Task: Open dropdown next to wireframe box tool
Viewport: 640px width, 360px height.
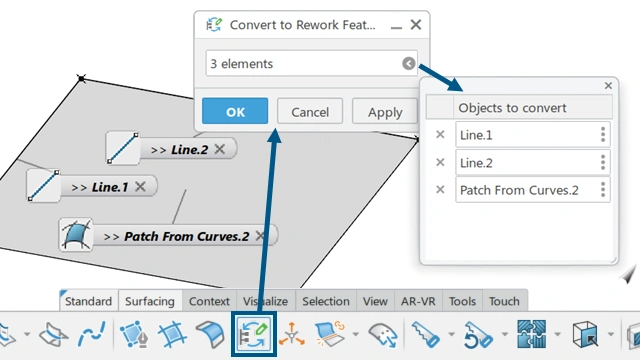Action: tap(611, 334)
